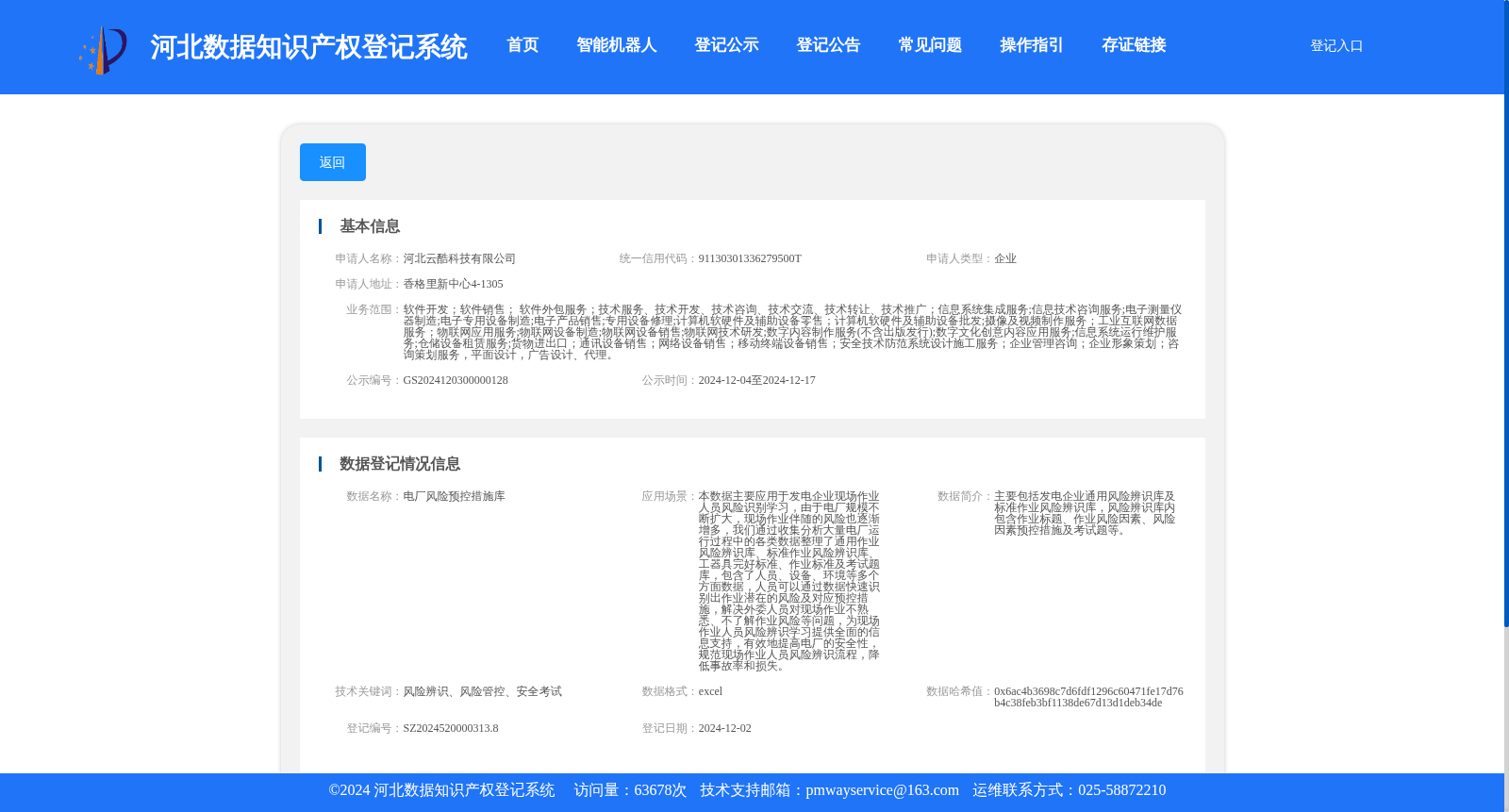Click the 登记入口 link
This screenshot has height=812, width=1509.
[1336, 45]
